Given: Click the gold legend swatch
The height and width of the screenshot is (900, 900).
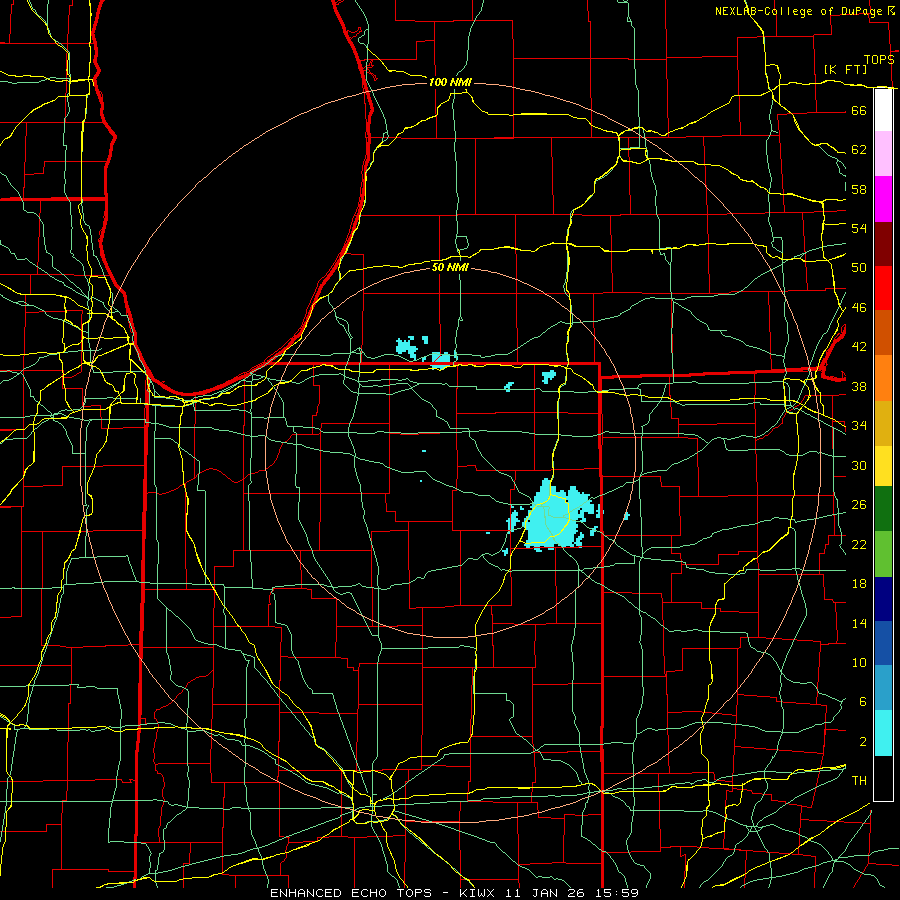Looking at the screenshot, I should (x=883, y=423).
